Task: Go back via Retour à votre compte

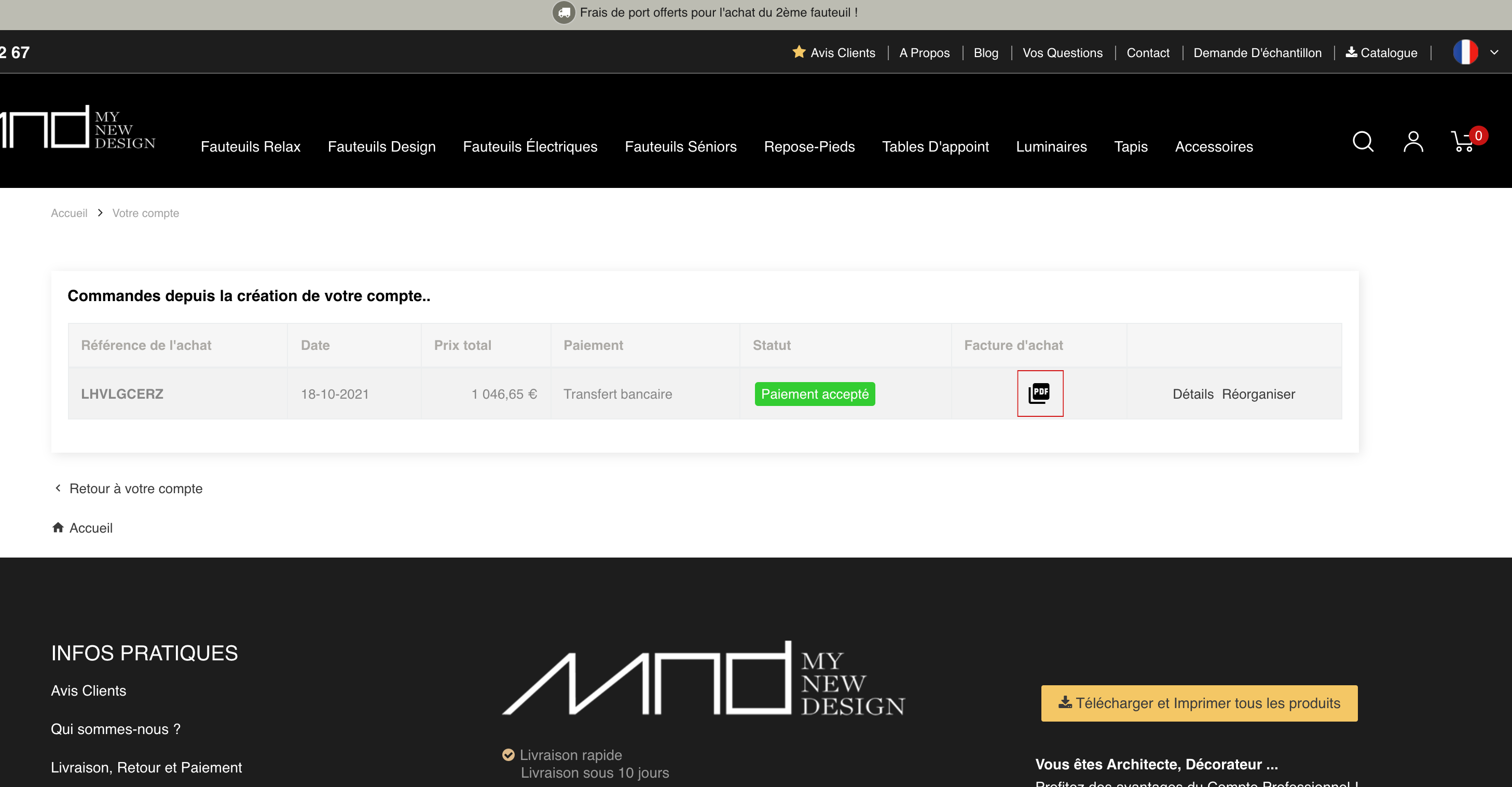Action: [x=135, y=489]
